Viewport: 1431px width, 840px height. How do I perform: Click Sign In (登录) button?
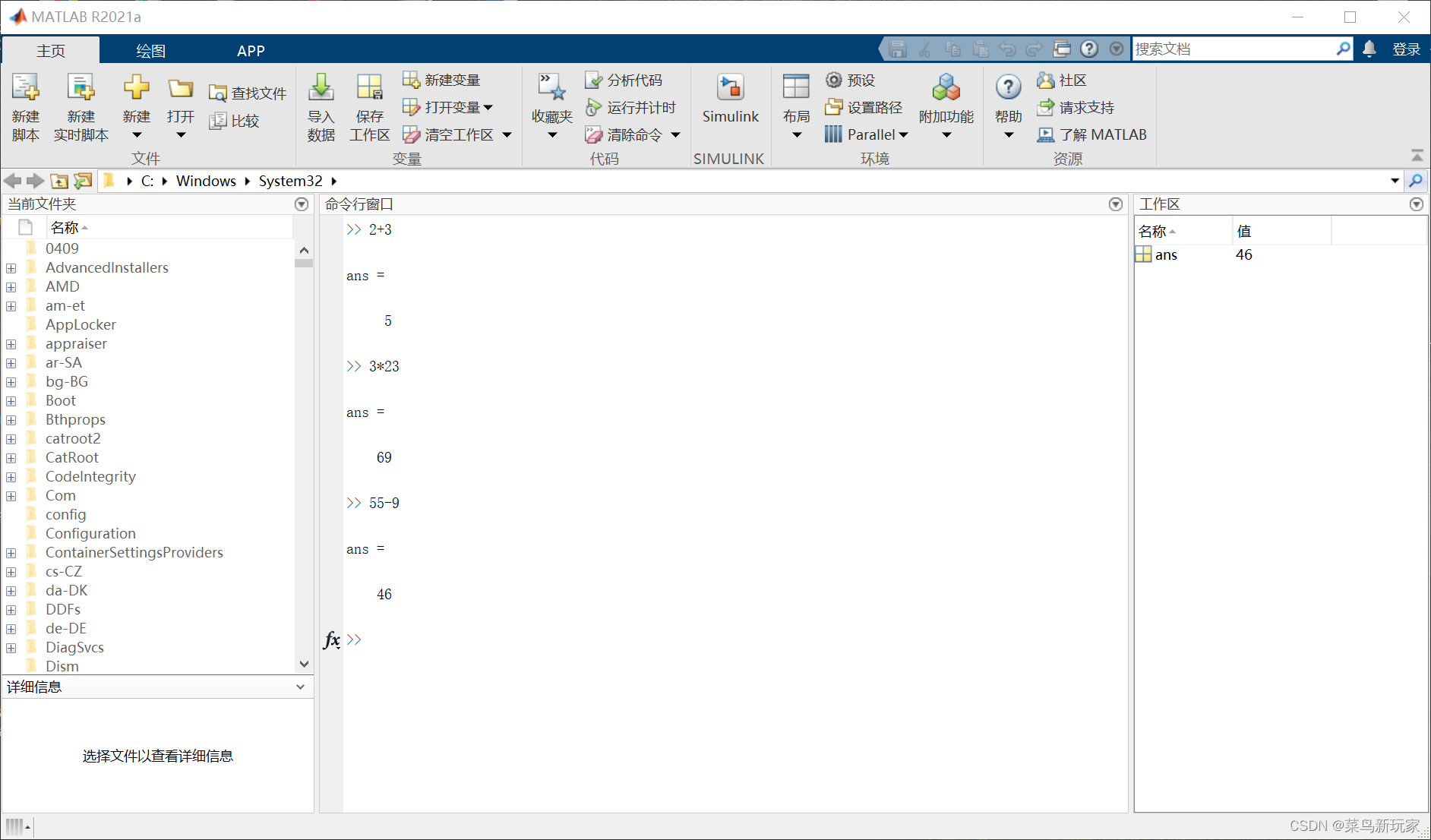[1407, 49]
